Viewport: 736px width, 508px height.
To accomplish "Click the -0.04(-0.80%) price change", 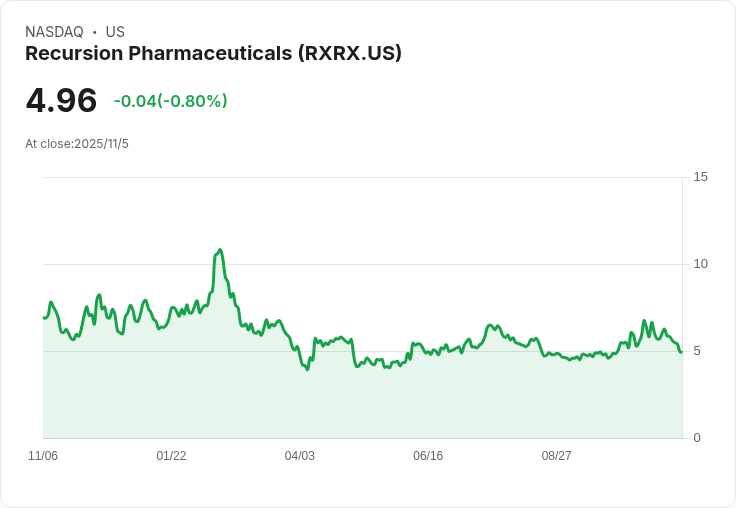I will pyautogui.click(x=170, y=101).
